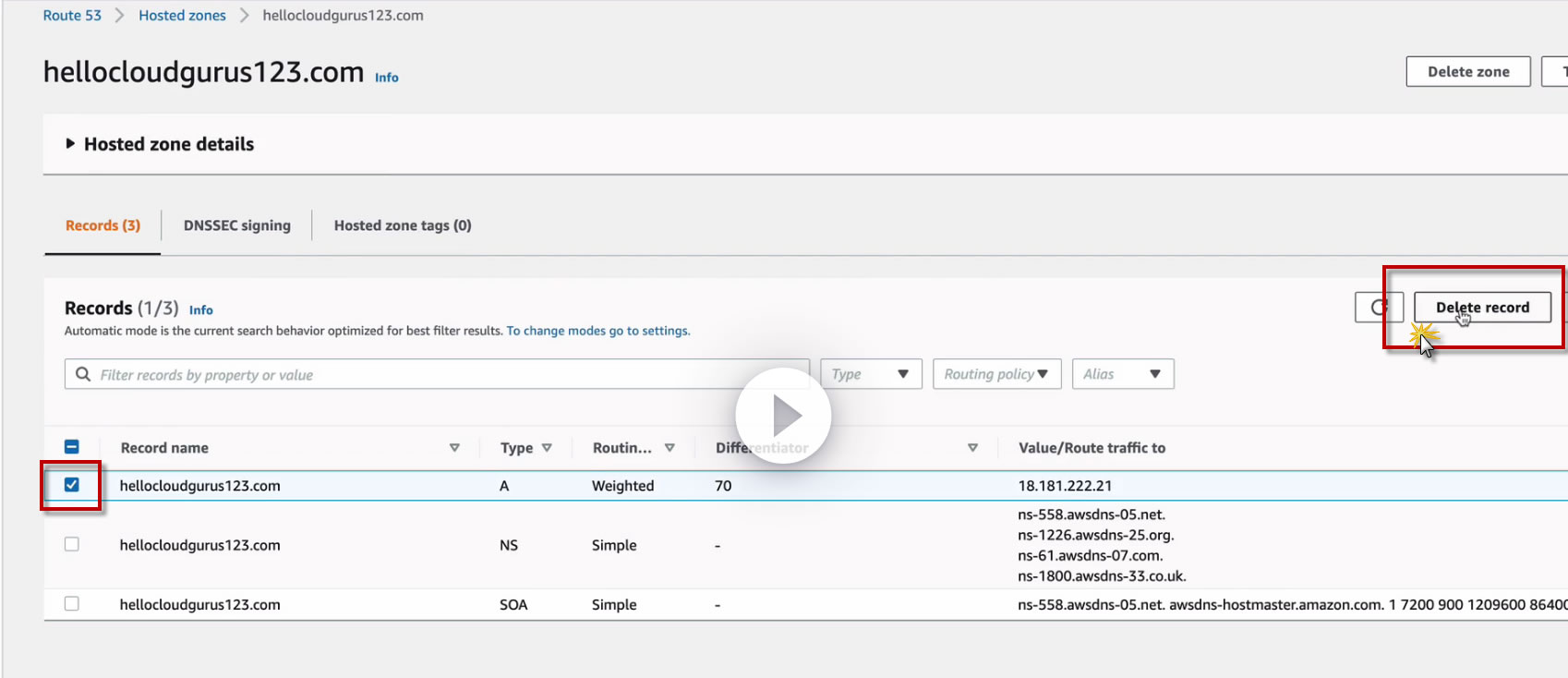The width and height of the screenshot is (1568, 678).
Task: Uncheck the Weighted A record checkbox
Action: coord(72,485)
